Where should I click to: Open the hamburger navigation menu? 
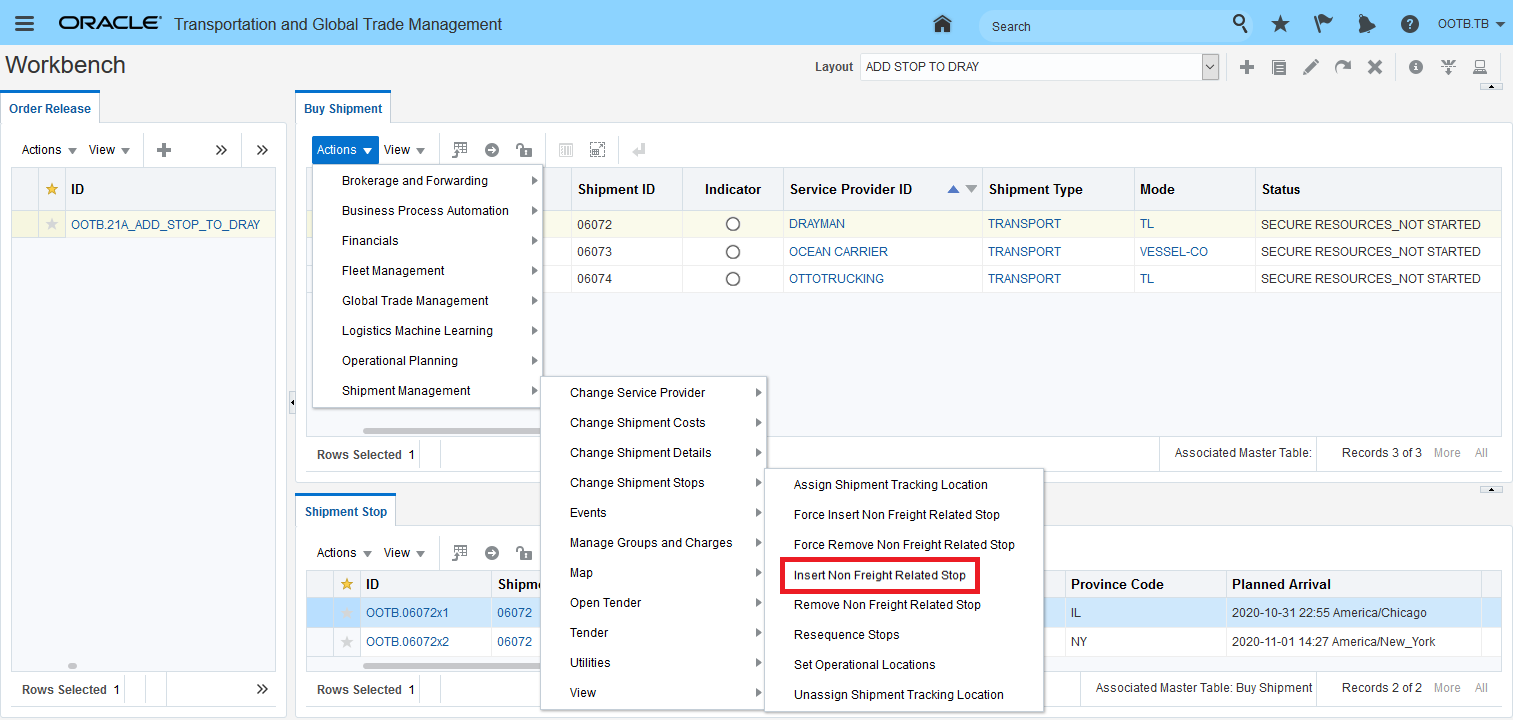click(x=24, y=24)
